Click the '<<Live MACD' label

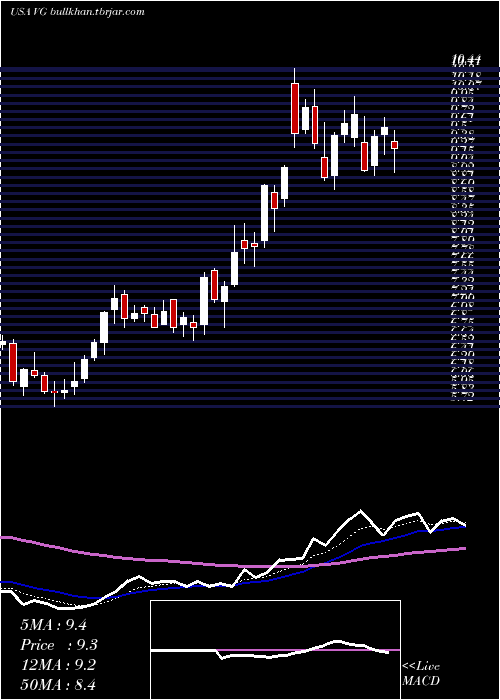point(421,674)
